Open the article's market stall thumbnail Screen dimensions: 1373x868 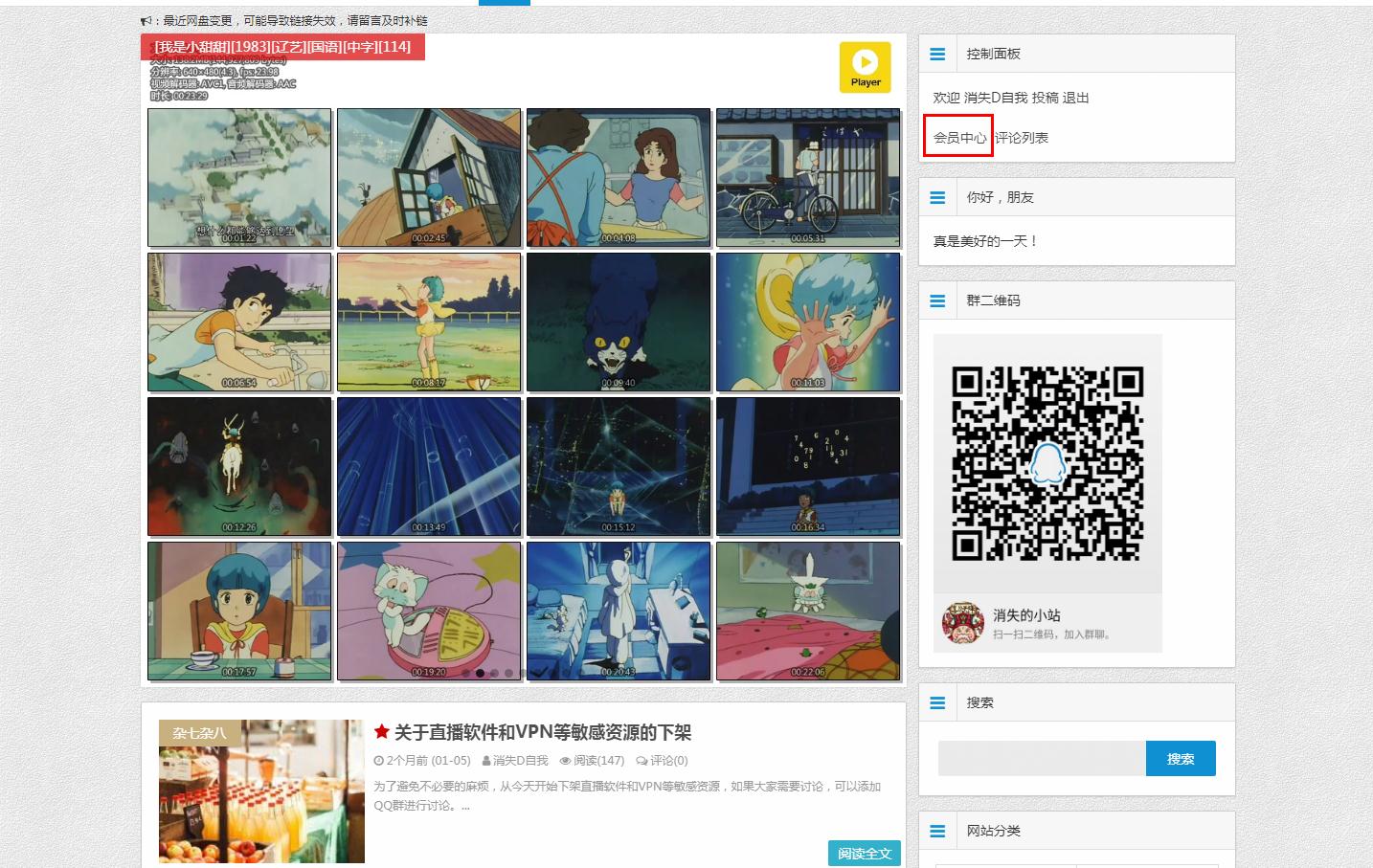click(x=261, y=791)
